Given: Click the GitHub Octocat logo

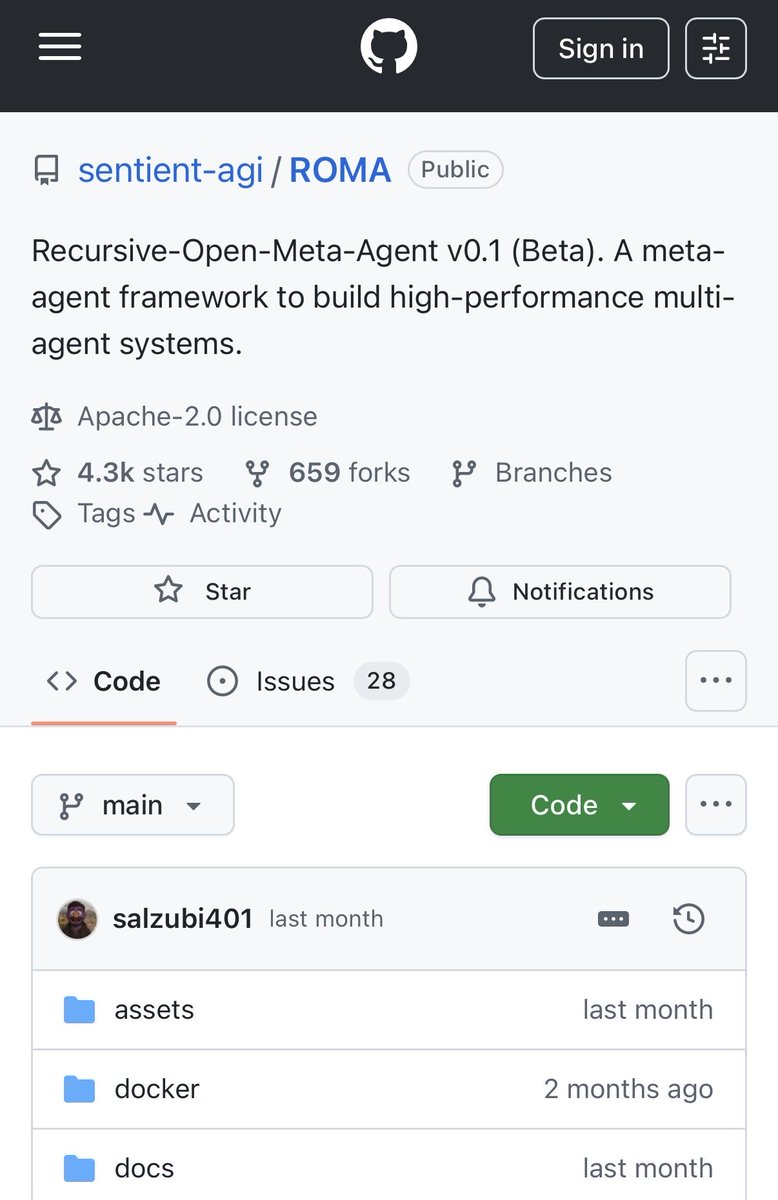Looking at the screenshot, I should pos(389,47).
